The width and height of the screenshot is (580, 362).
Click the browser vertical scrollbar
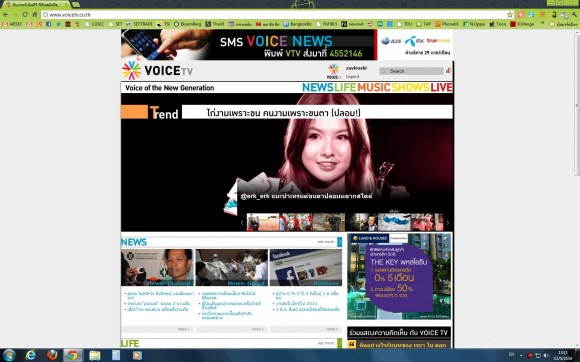577,104
